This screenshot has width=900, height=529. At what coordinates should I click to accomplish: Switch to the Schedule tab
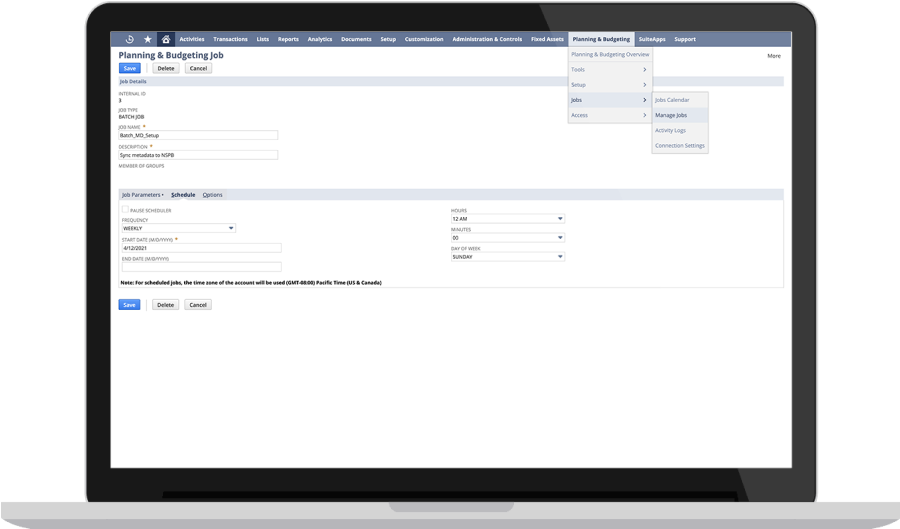pos(183,195)
